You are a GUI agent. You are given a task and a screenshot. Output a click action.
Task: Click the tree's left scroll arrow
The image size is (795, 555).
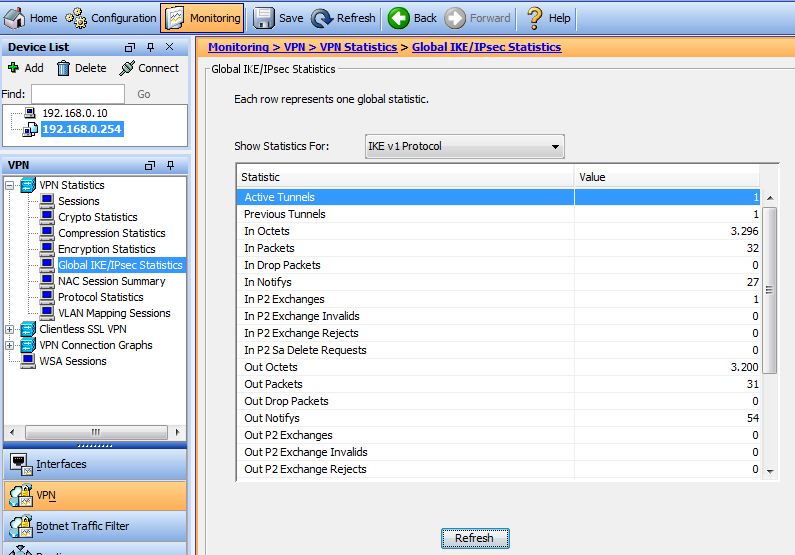click(13, 432)
